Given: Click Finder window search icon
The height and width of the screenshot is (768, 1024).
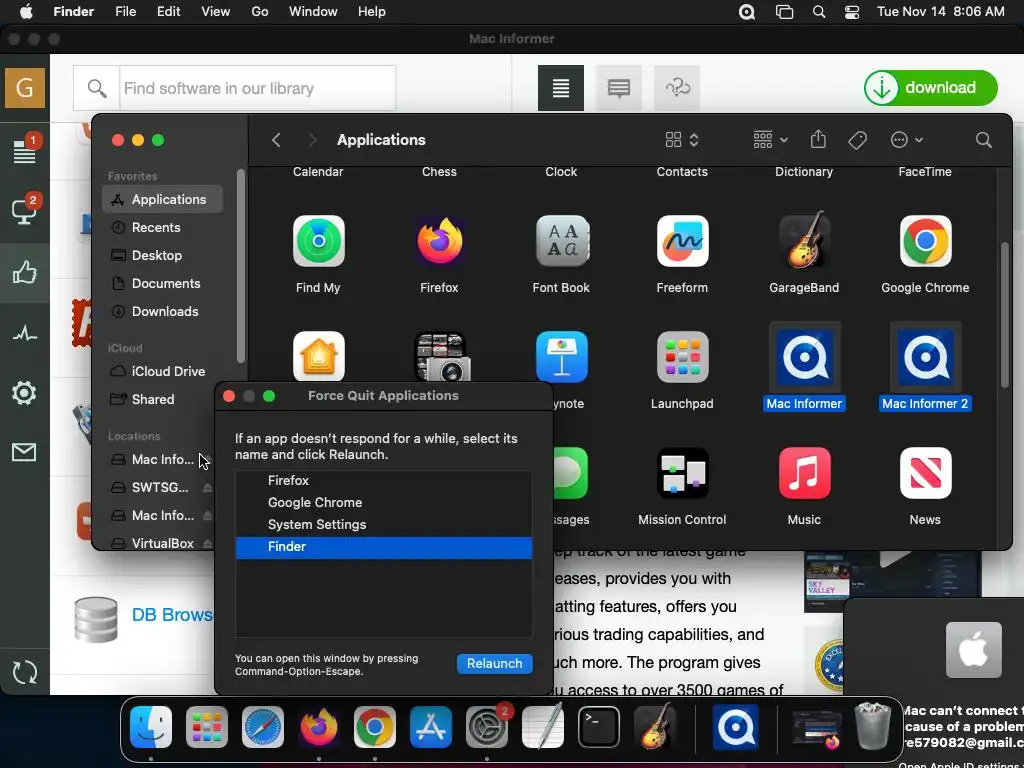Looking at the screenshot, I should 984,140.
